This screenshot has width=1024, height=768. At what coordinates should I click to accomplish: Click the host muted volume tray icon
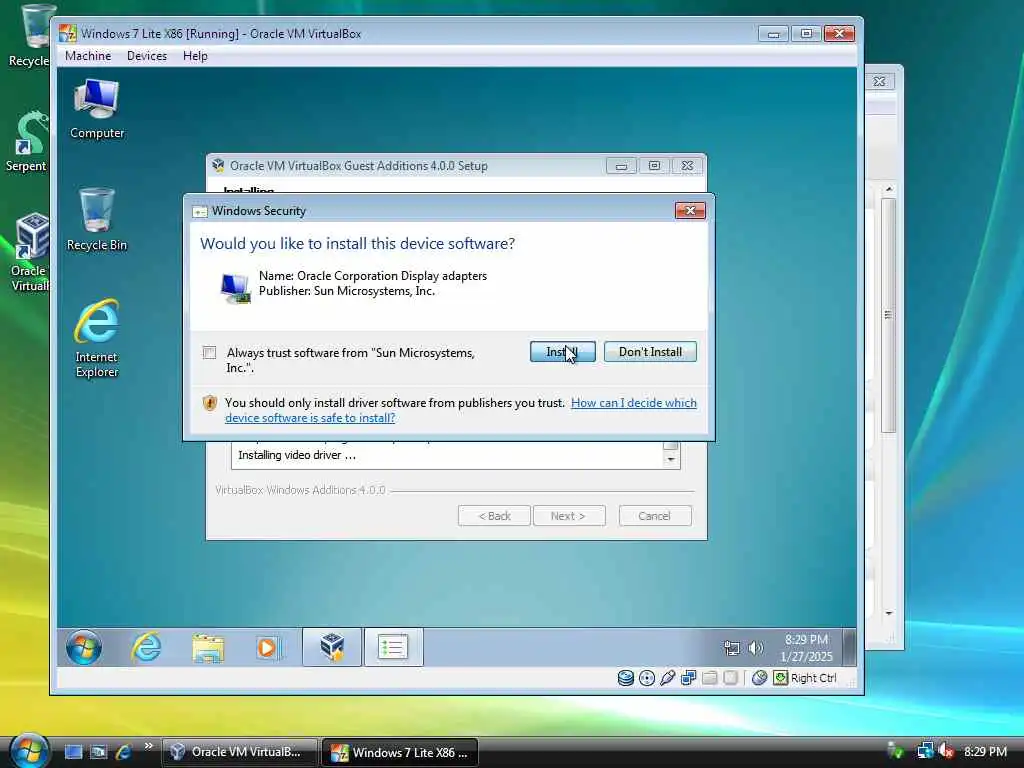tap(946, 751)
